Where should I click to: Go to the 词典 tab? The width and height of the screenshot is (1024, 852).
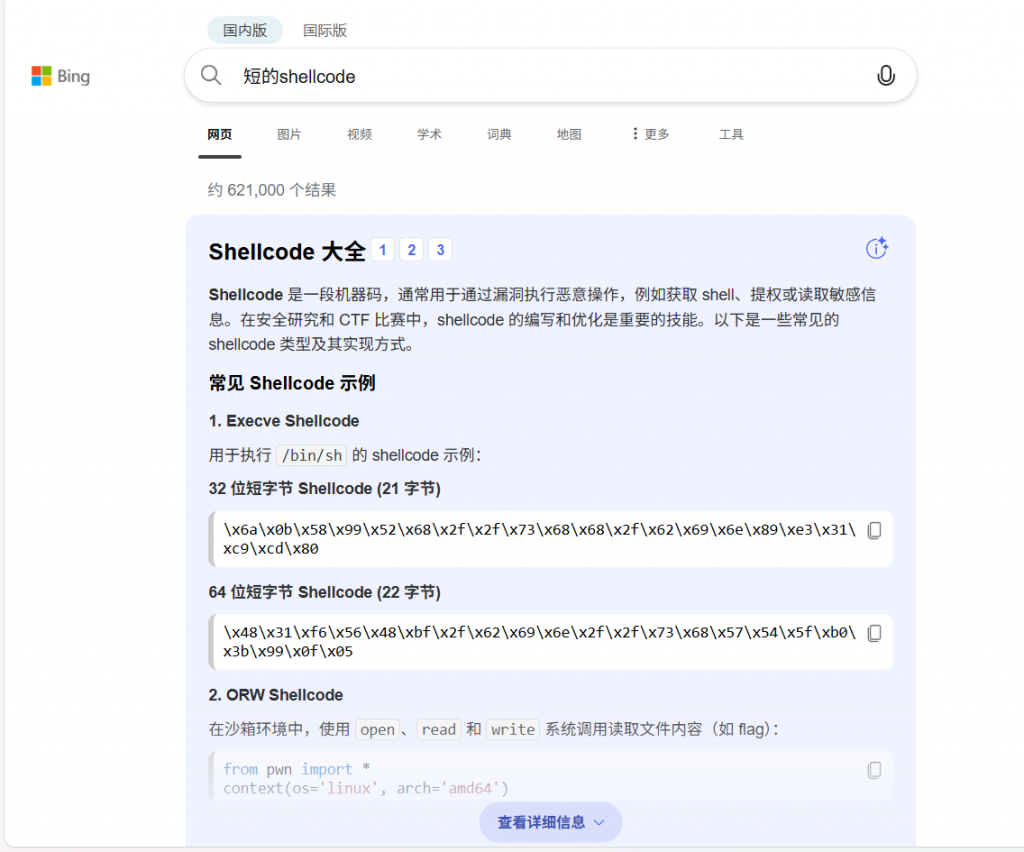[x=499, y=134]
